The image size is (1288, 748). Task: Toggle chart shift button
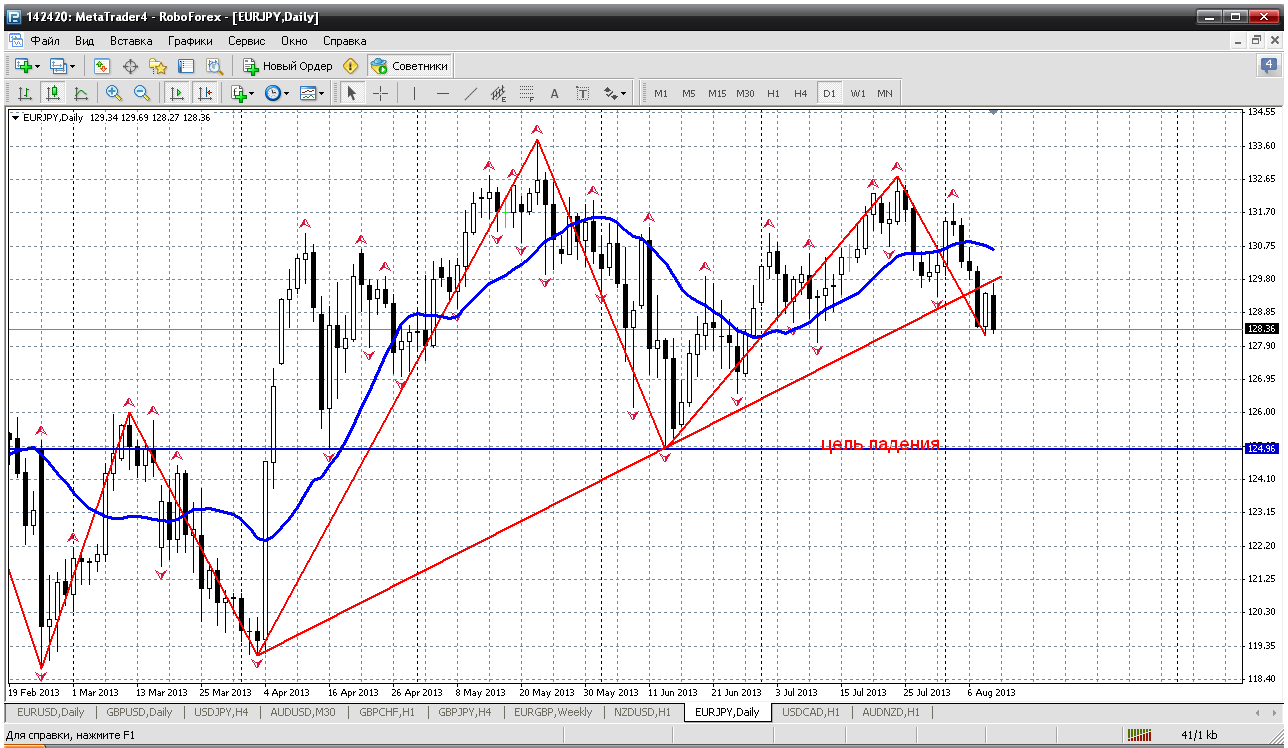coord(205,93)
